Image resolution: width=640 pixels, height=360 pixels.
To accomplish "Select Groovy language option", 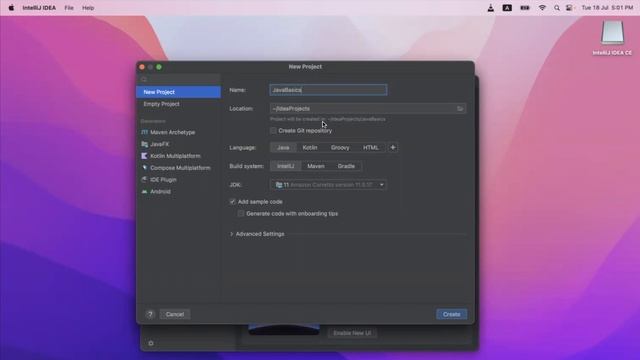I will (340, 147).
